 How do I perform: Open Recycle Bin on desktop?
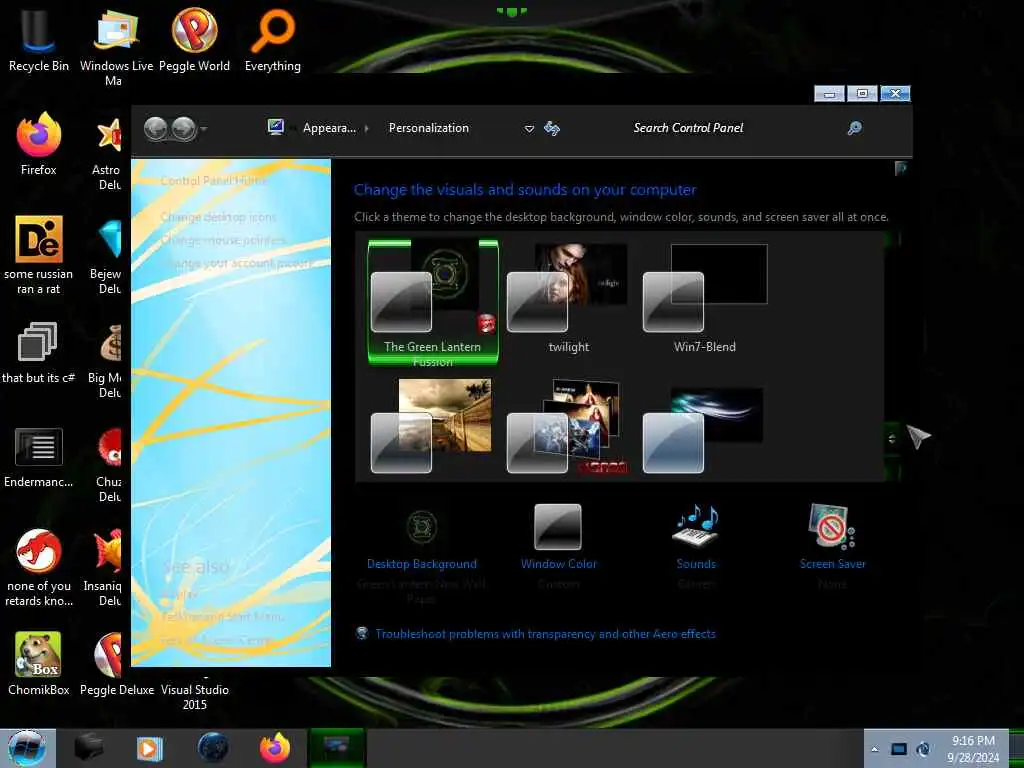tap(39, 40)
